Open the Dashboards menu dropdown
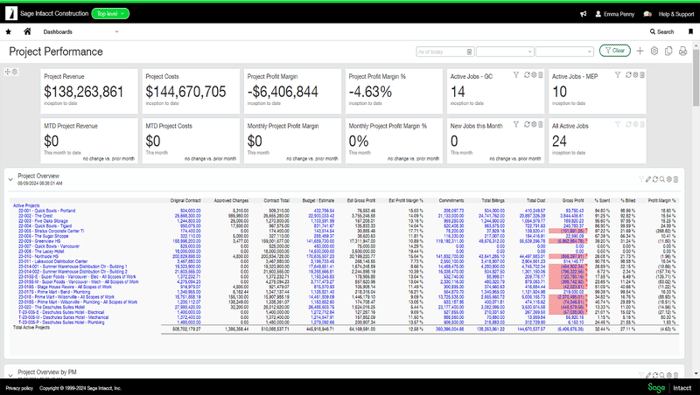 tap(80, 32)
